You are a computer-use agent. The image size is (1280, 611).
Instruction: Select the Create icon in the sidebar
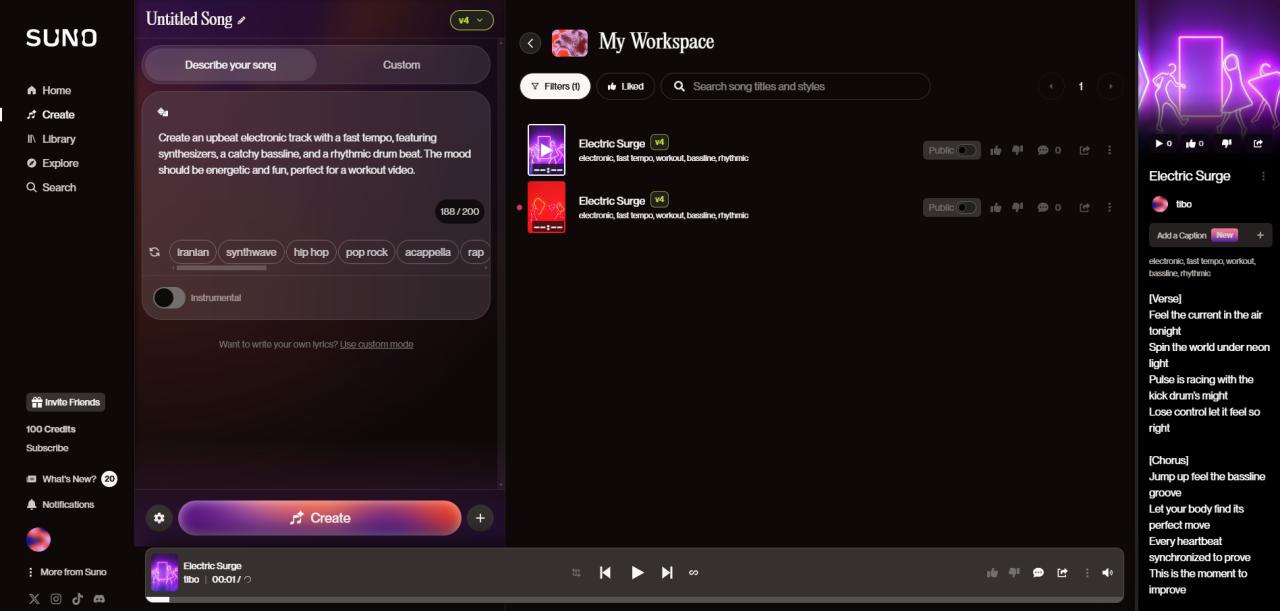click(x=32, y=114)
